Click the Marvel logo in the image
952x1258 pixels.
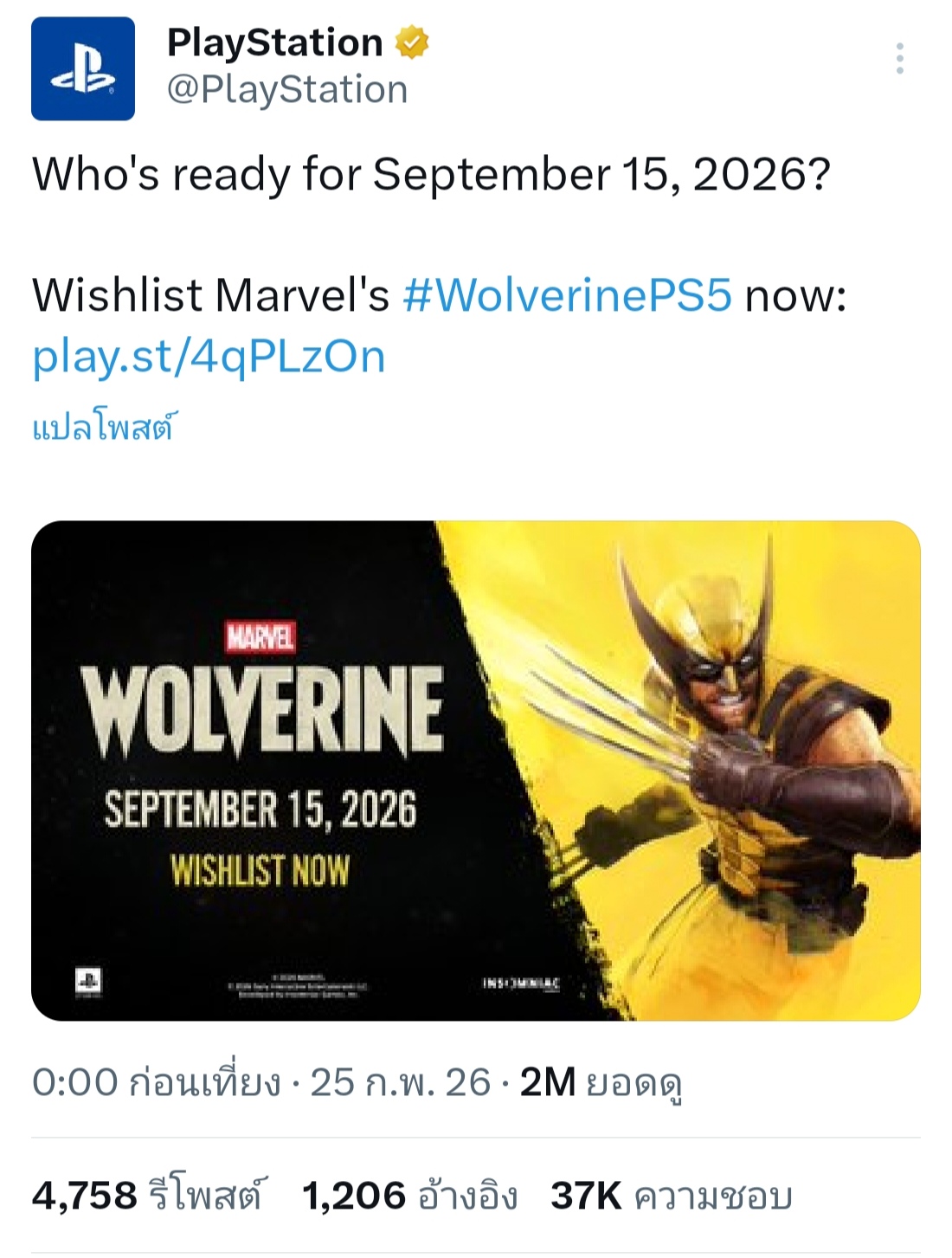(x=260, y=637)
